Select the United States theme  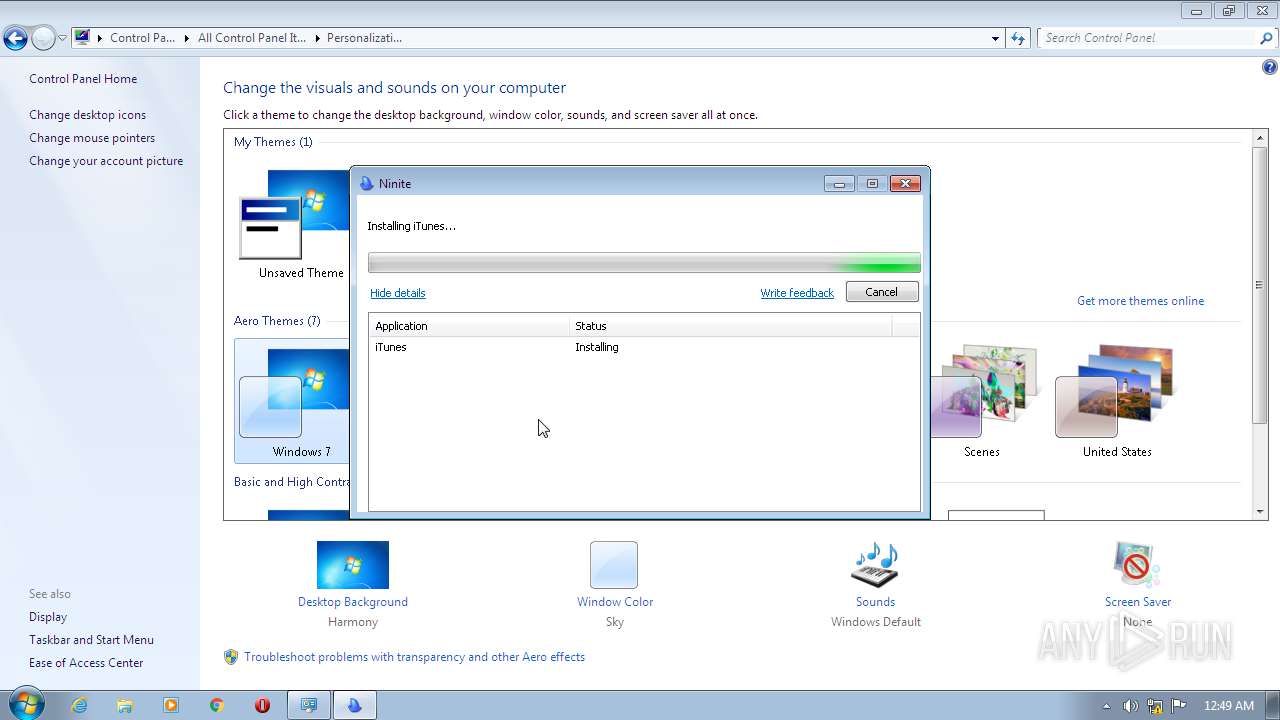point(1117,401)
